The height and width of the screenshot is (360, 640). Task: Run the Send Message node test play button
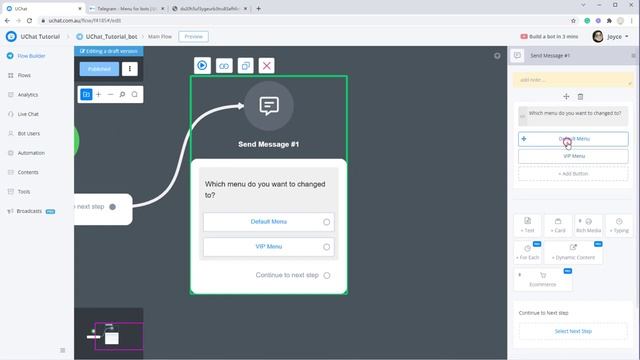point(202,65)
